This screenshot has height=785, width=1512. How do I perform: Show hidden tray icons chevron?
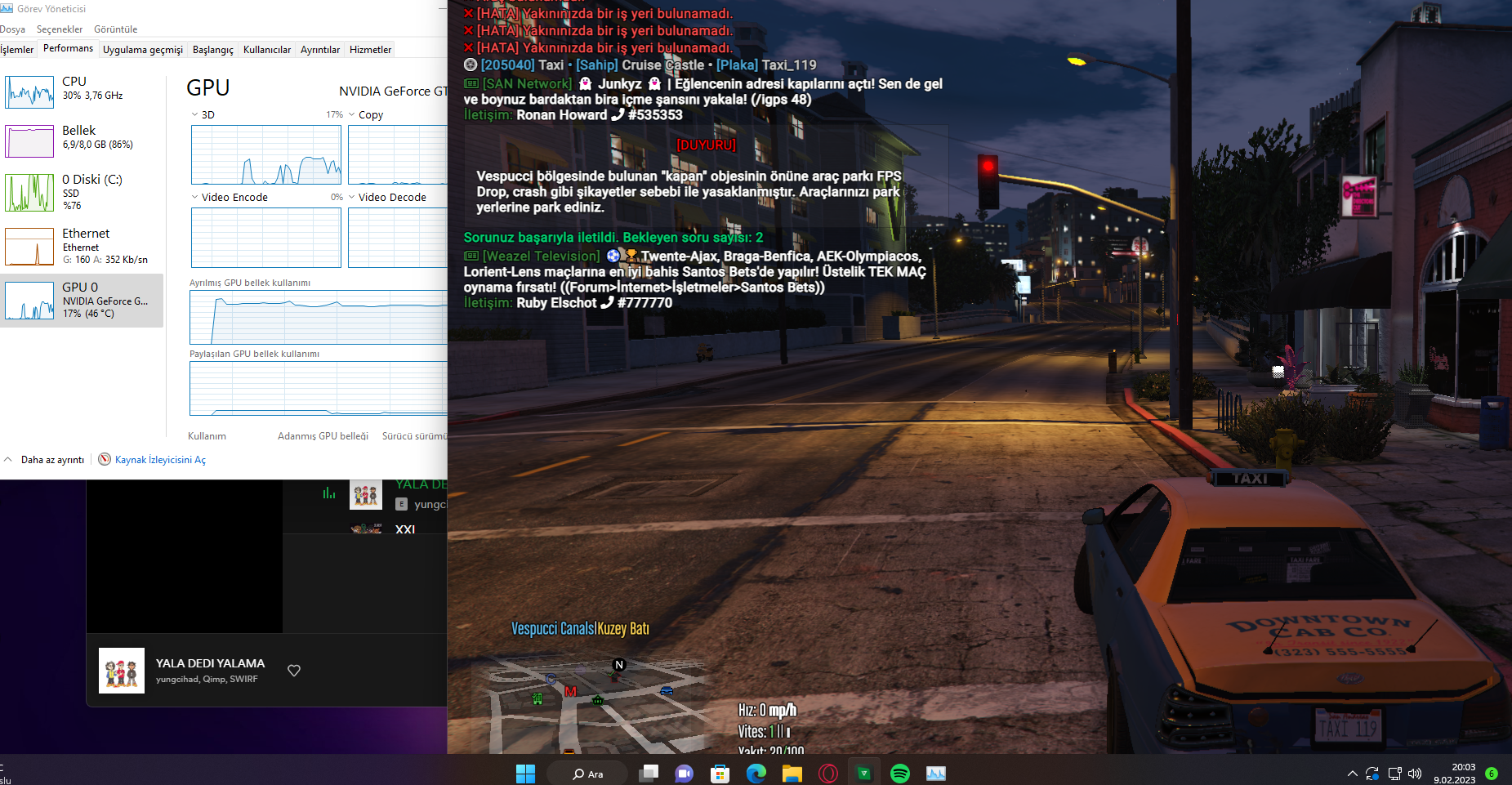pos(1352,774)
